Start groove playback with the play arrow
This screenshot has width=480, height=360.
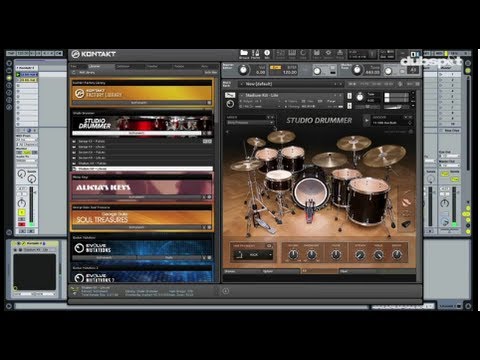tap(366, 120)
